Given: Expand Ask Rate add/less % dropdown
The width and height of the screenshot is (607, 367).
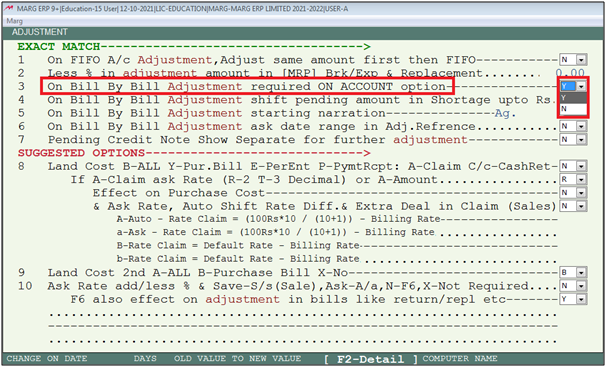Looking at the screenshot, I should tap(581, 286).
